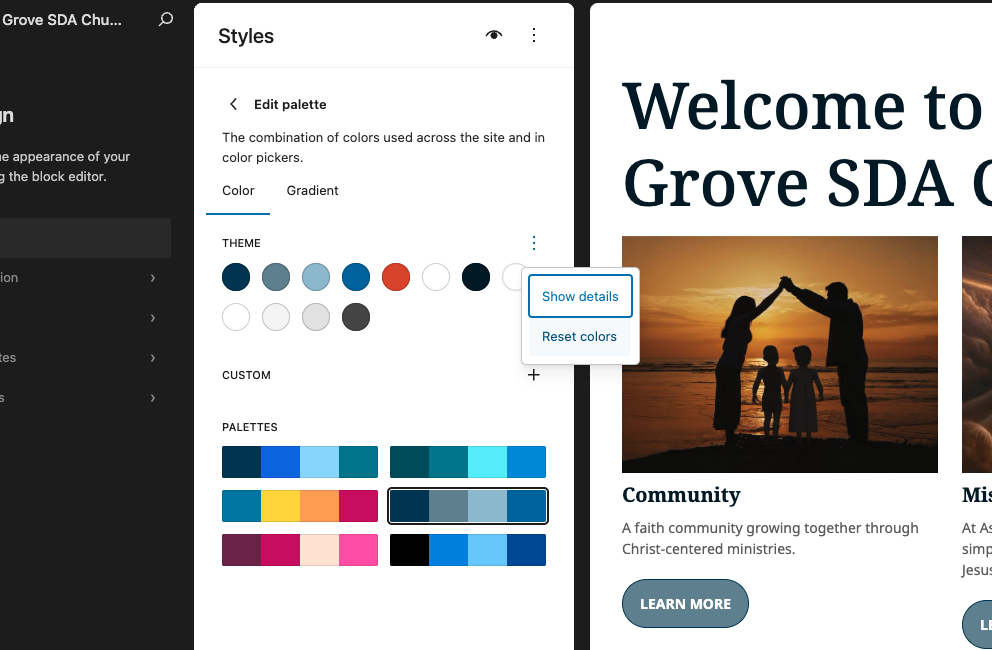The image size is (992, 650).
Task: Choose Reset colors from the menu
Action: [580, 337]
